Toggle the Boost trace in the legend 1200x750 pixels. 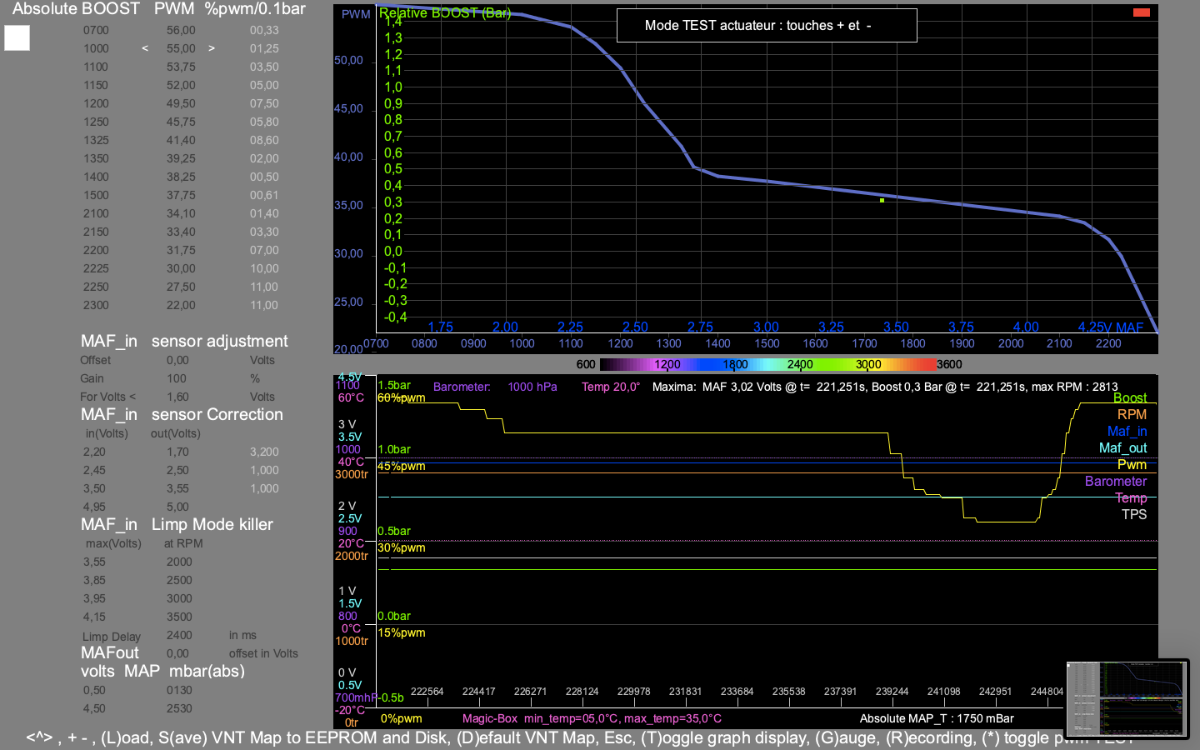[x=1130, y=398]
